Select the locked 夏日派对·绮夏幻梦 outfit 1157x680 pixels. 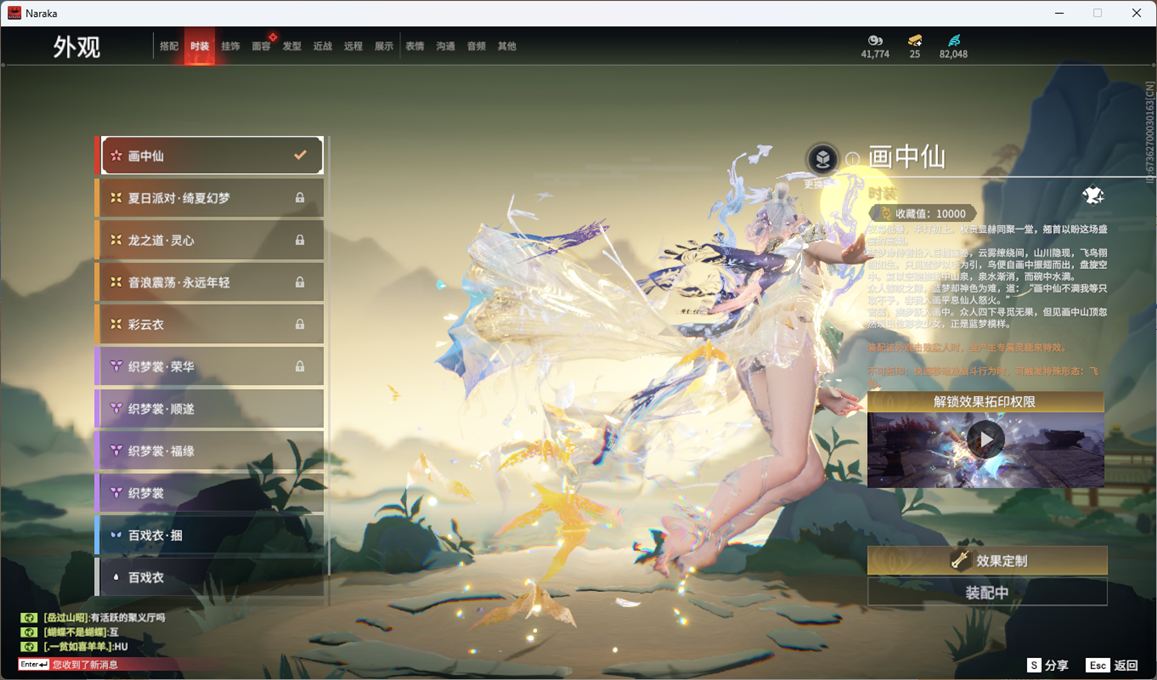(x=210, y=198)
